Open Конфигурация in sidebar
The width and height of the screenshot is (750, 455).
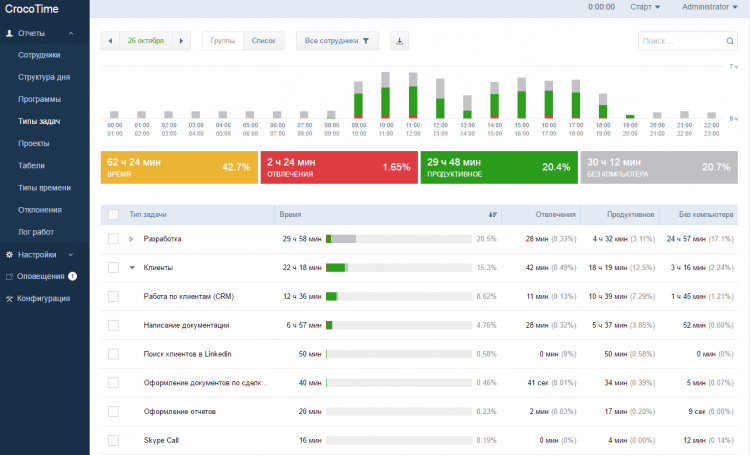[x=43, y=298]
